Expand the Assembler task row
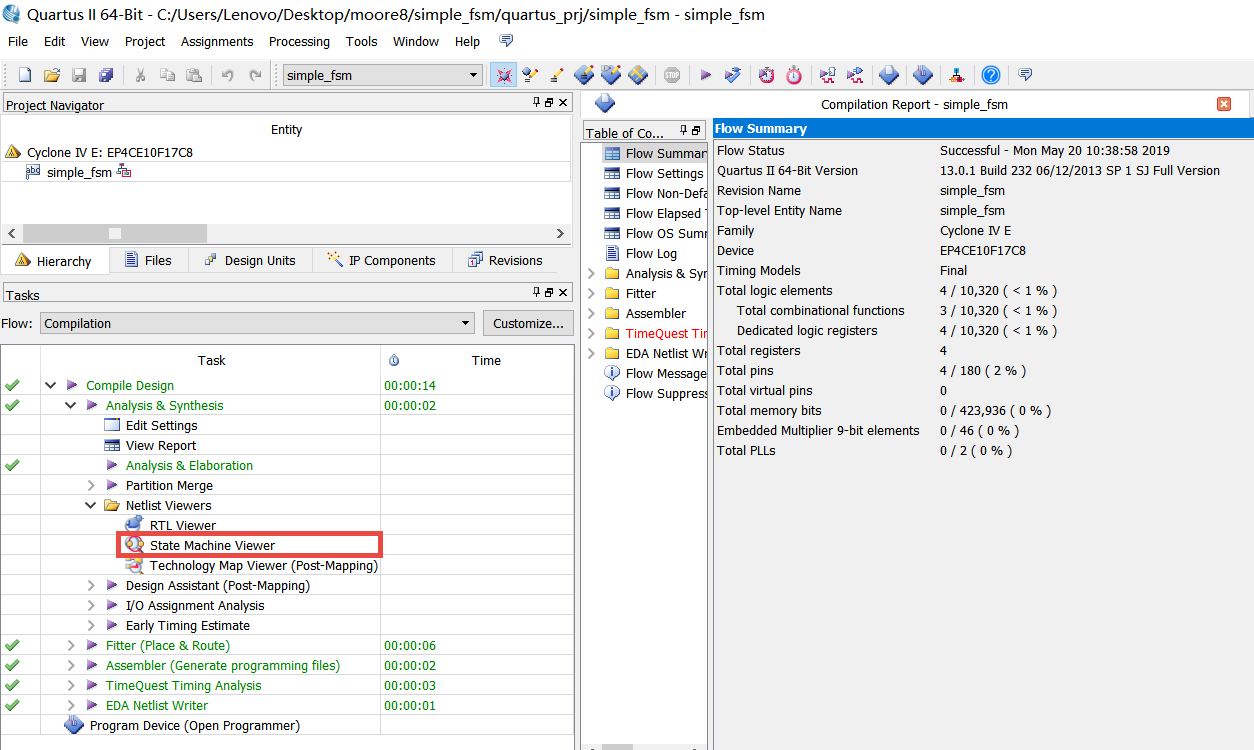The width and height of the screenshot is (1254, 750). [71, 665]
